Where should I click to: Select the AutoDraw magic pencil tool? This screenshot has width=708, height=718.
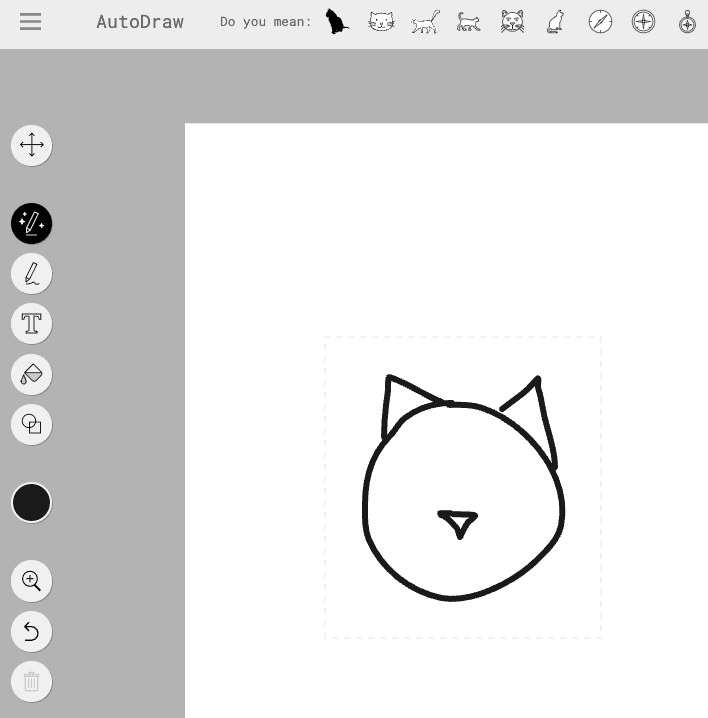coord(31,224)
